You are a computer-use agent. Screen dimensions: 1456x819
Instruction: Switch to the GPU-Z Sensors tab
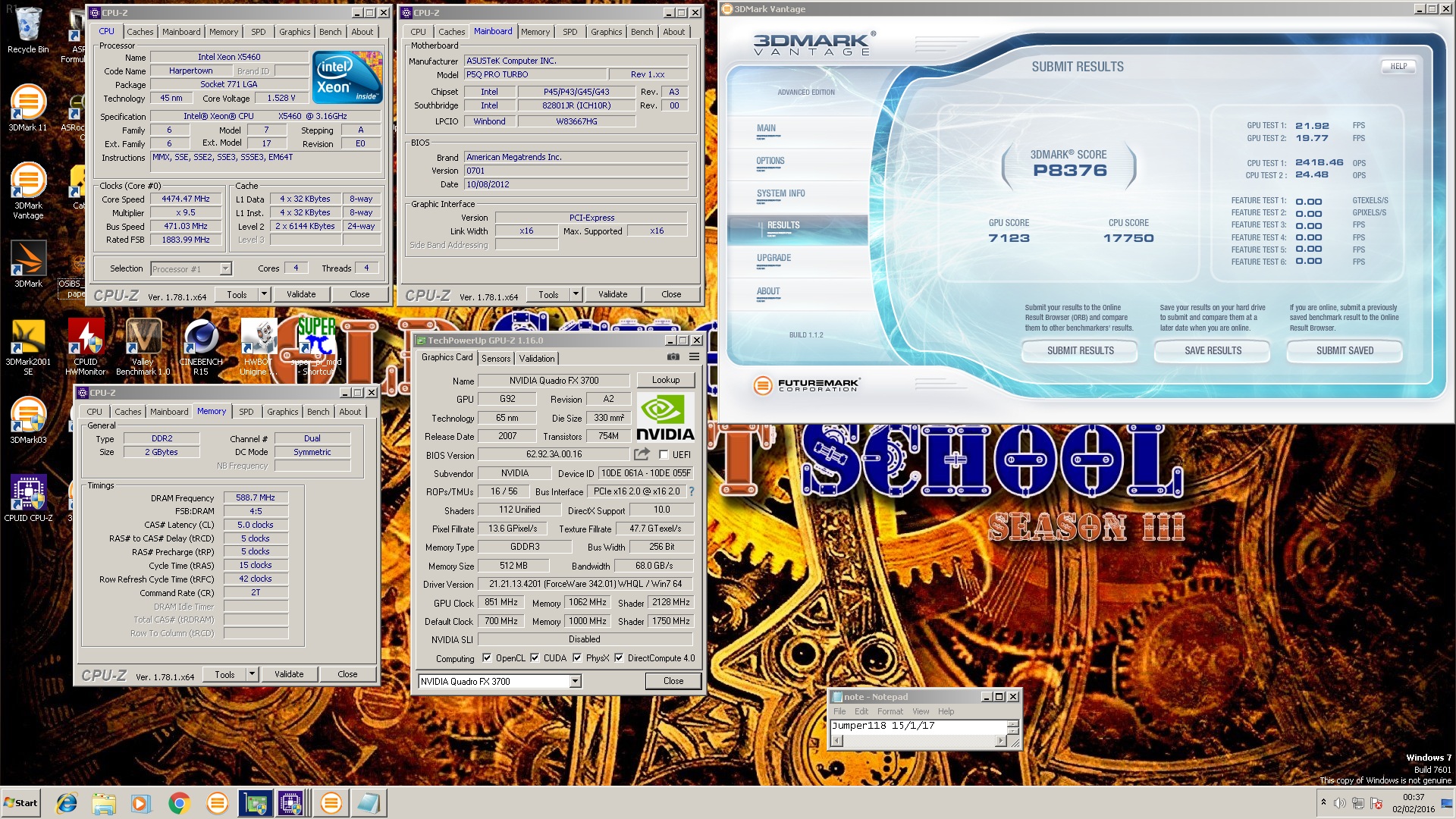(496, 359)
